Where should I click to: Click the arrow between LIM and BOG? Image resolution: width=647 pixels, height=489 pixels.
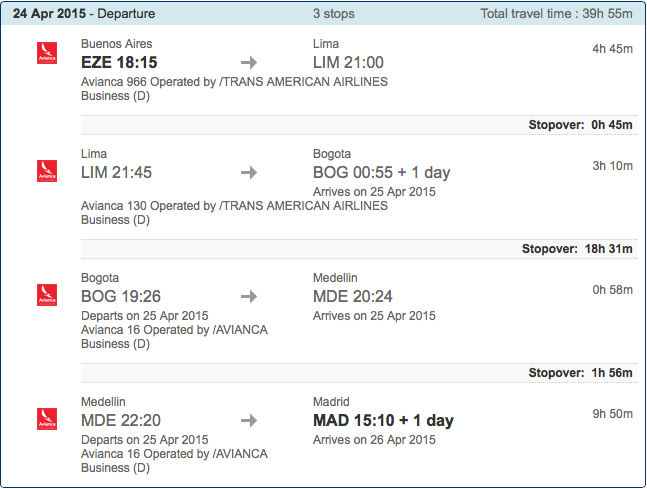tap(249, 172)
